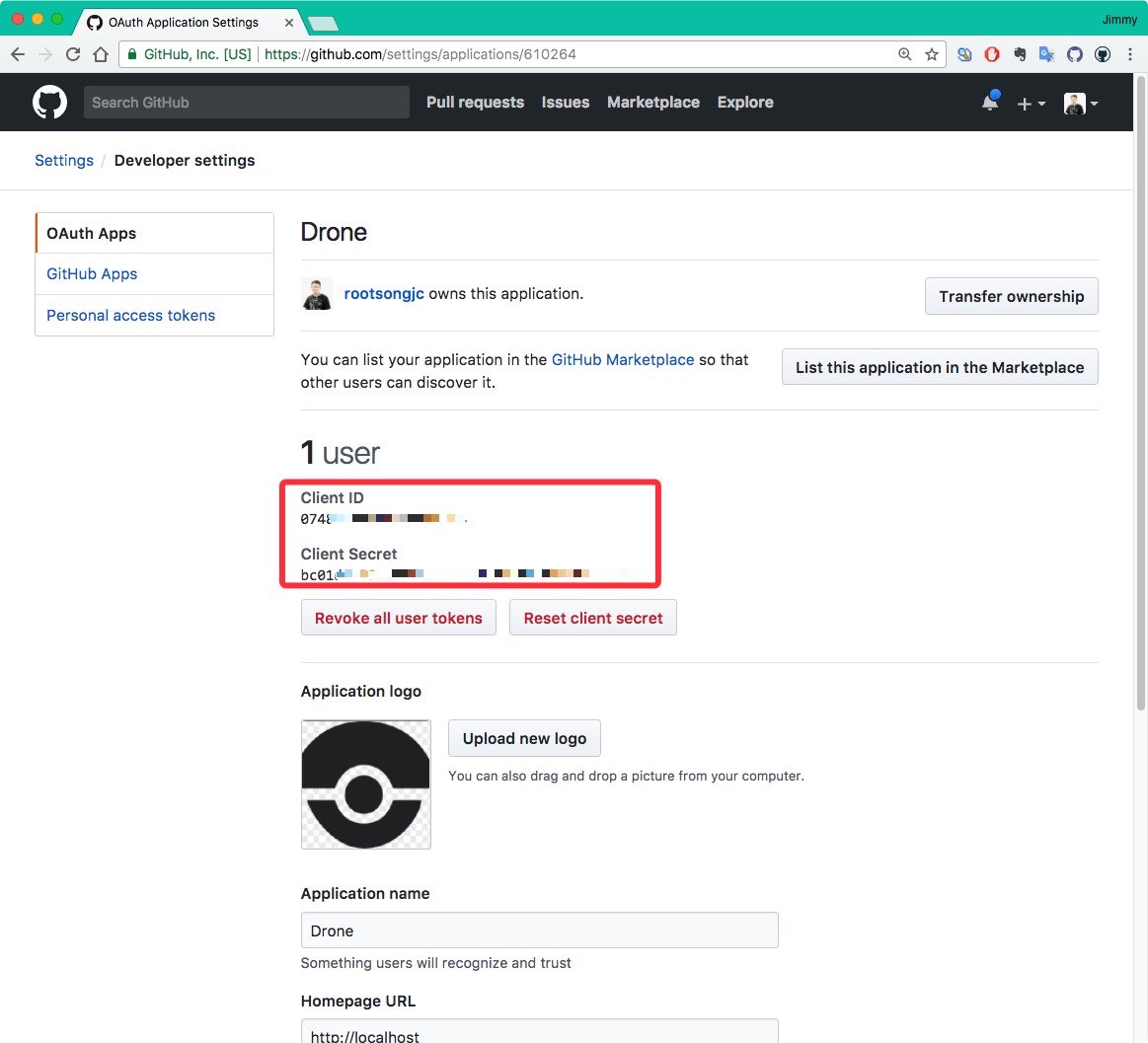Go to Marketplace in top navigation
This screenshot has width=1148, height=1043.
coord(652,103)
